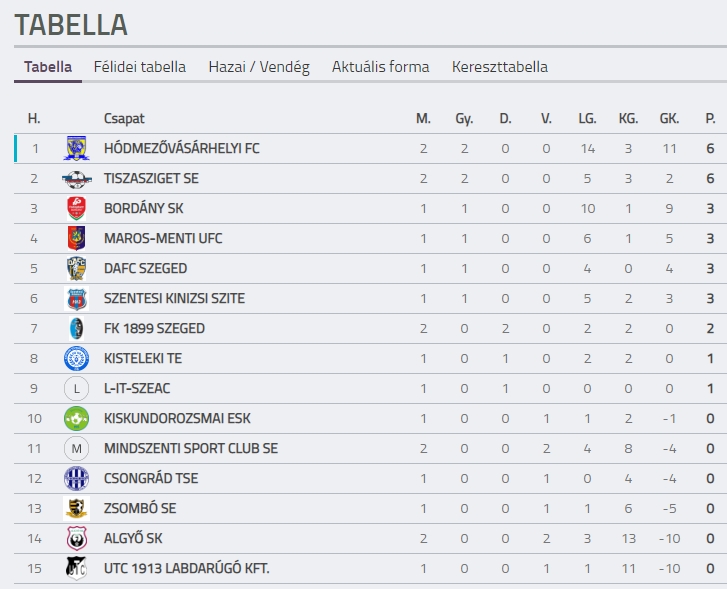Click the Tiszasziget SE team logo

coord(77,179)
